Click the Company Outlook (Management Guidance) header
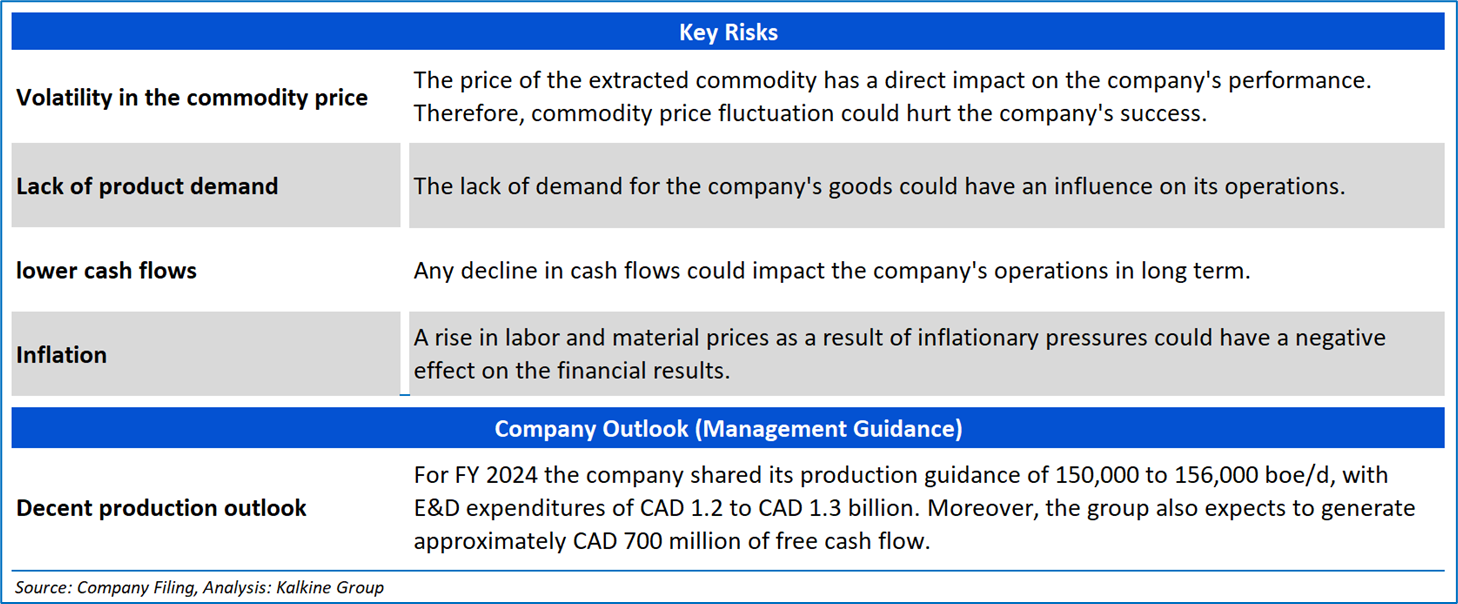Screen dimensions: 1458x604 point(728,429)
